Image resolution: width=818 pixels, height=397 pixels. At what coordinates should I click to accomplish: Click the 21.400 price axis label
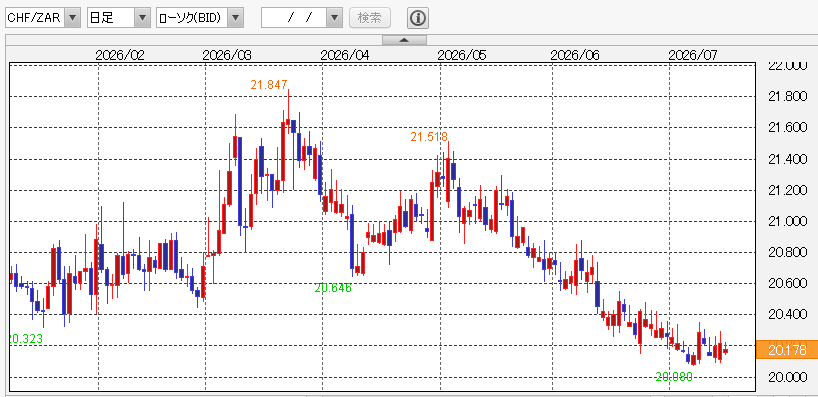pyautogui.click(x=788, y=159)
